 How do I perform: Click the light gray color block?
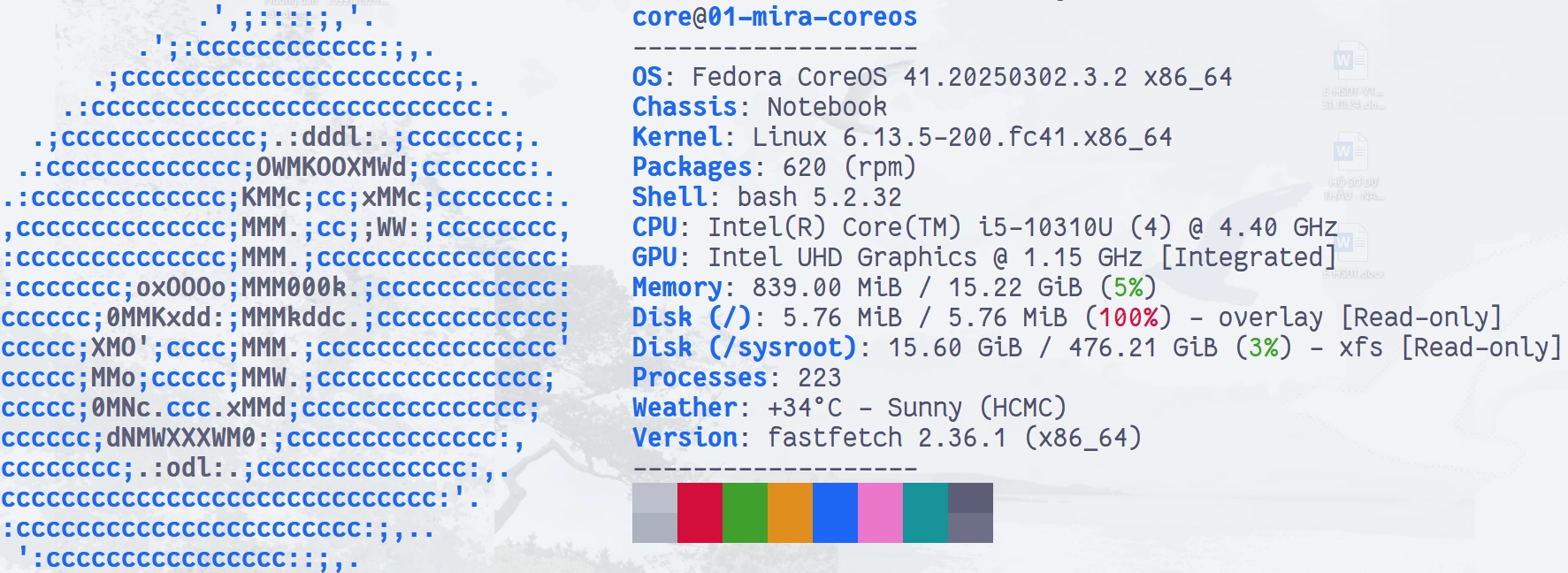(x=654, y=512)
